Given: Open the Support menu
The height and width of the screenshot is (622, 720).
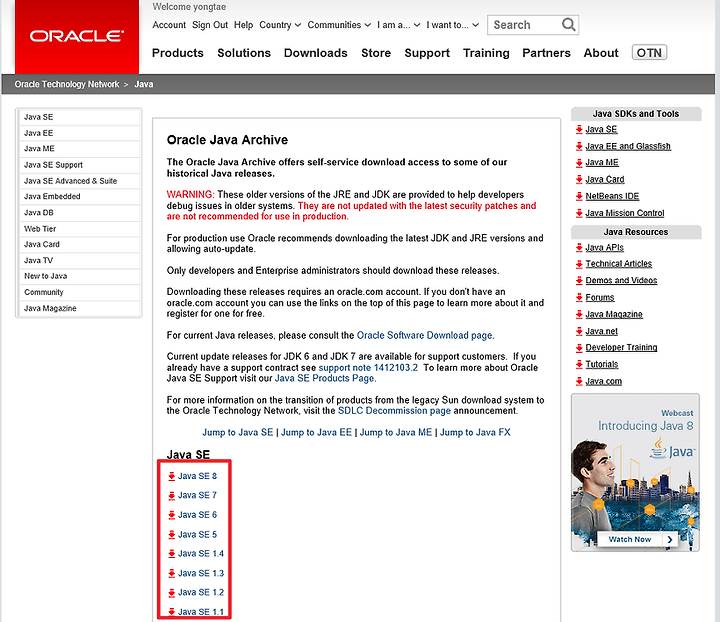Looking at the screenshot, I should click(x=427, y=53).
